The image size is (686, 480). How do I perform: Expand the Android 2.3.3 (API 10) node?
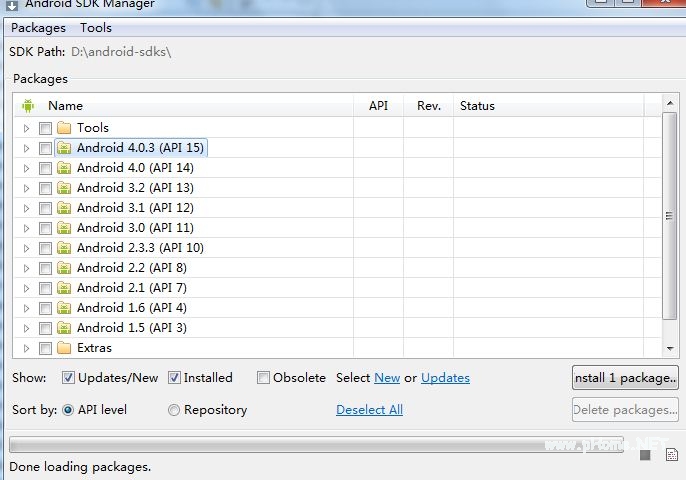pyautogui.click(x=26, y=249)
